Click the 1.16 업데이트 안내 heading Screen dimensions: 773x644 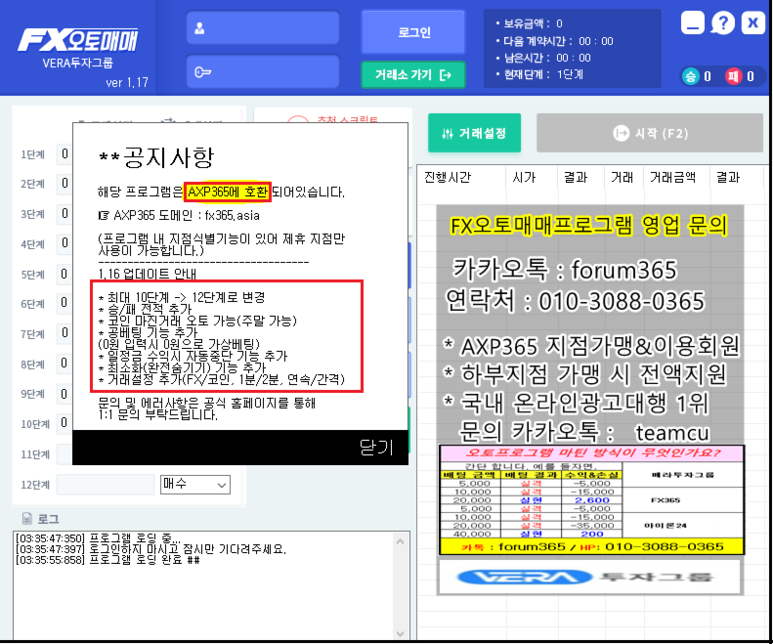point(147,274)
